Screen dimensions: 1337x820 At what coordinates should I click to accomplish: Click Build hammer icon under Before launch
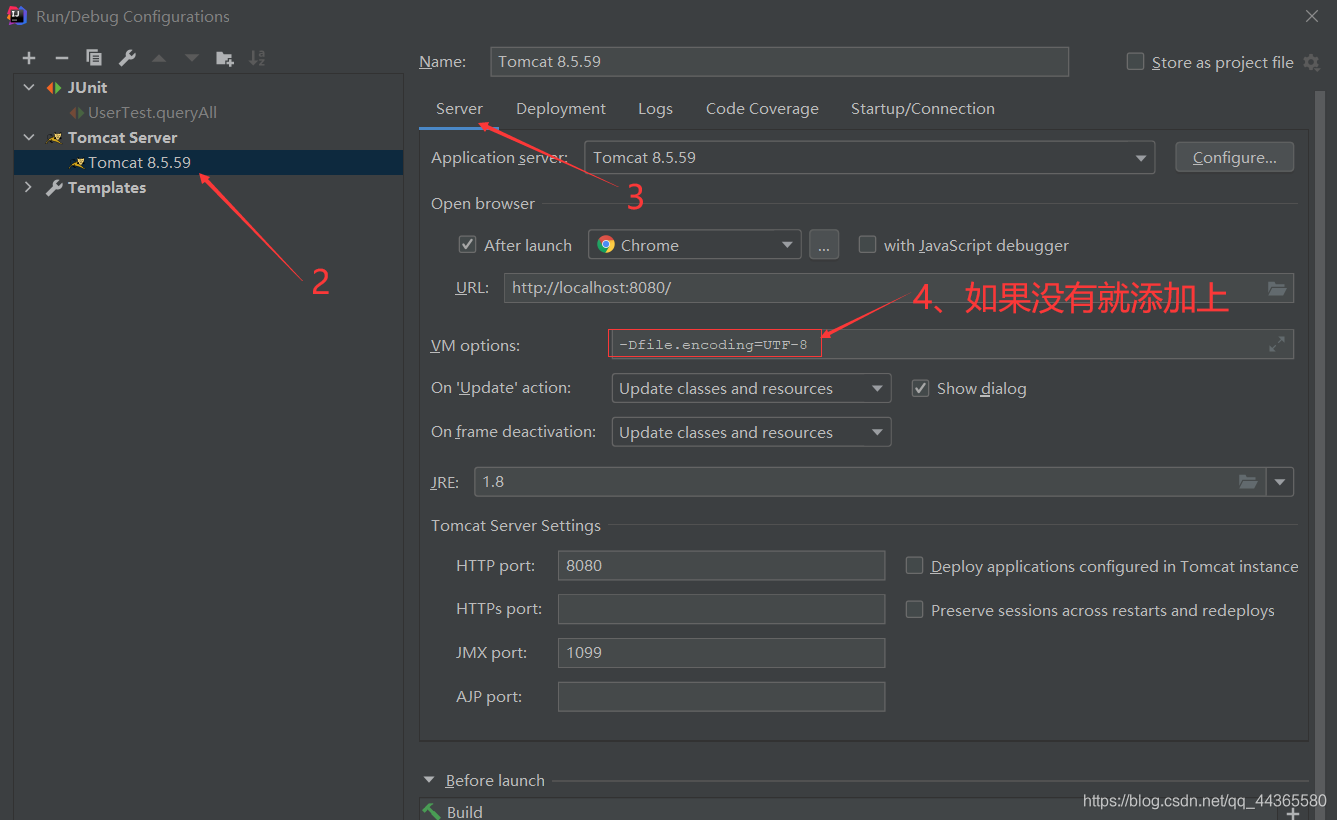coord(431,811)
